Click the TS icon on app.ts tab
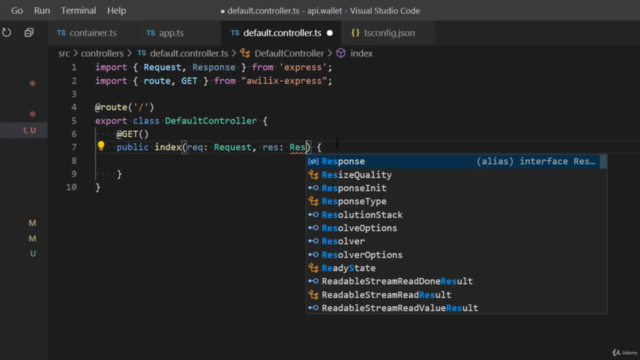The height and width of the screenshot is (360, 640). (x=151, y=33)
